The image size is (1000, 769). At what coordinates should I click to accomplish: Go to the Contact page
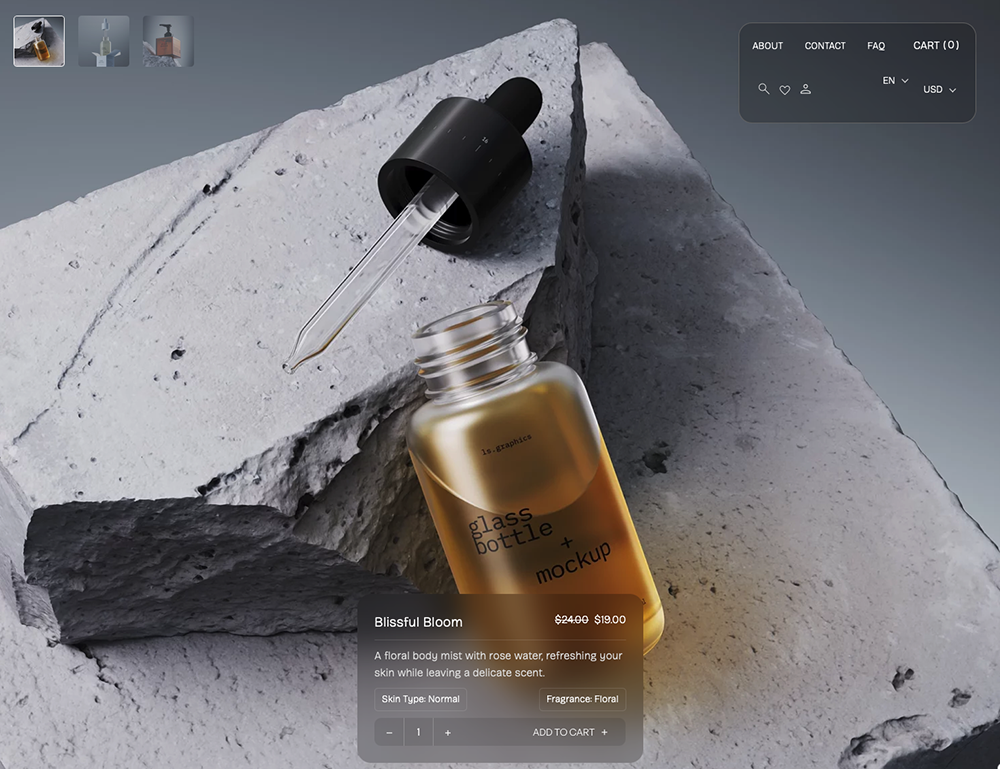[825, 46]
